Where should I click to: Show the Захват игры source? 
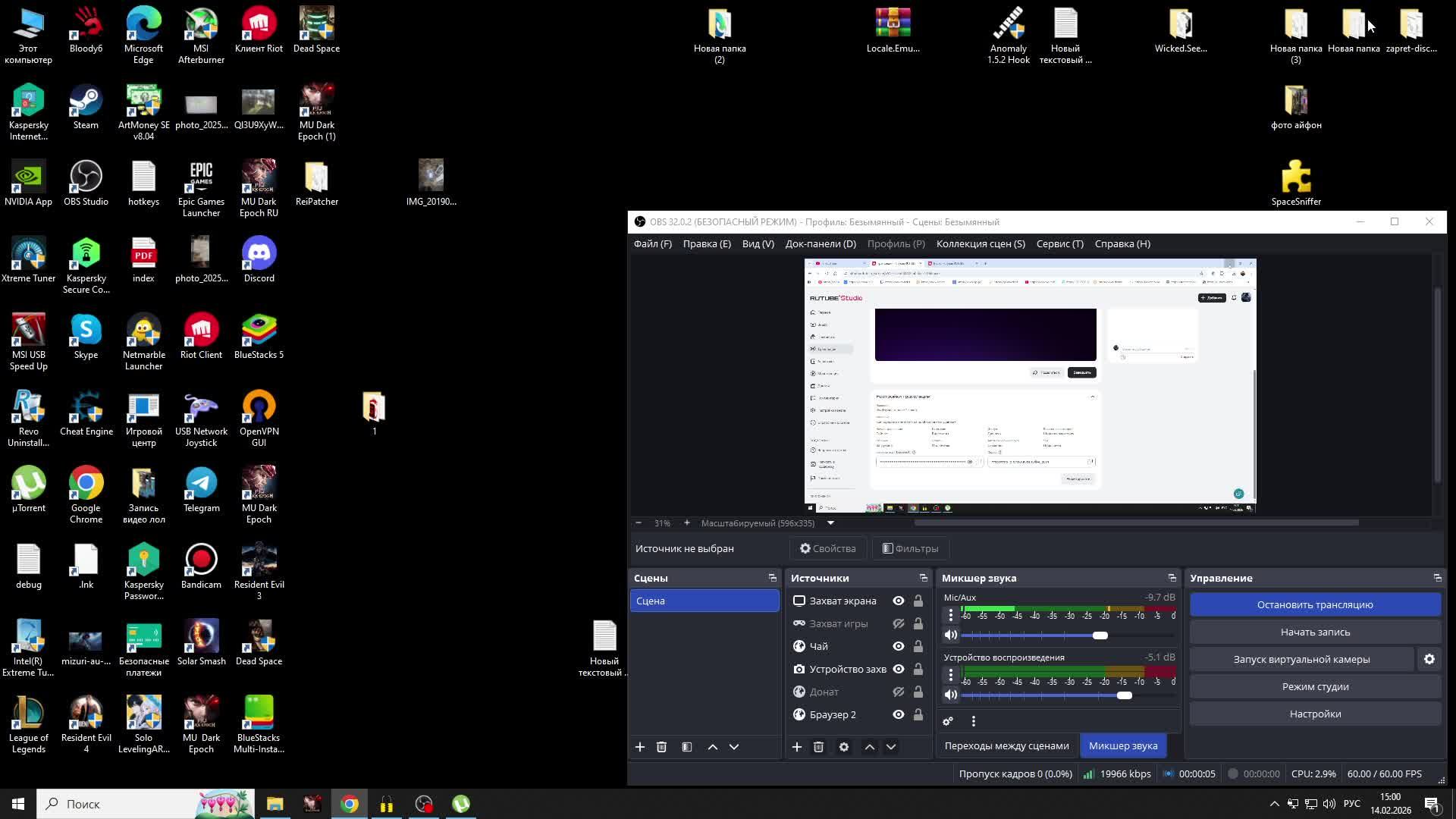pos(899,623)
